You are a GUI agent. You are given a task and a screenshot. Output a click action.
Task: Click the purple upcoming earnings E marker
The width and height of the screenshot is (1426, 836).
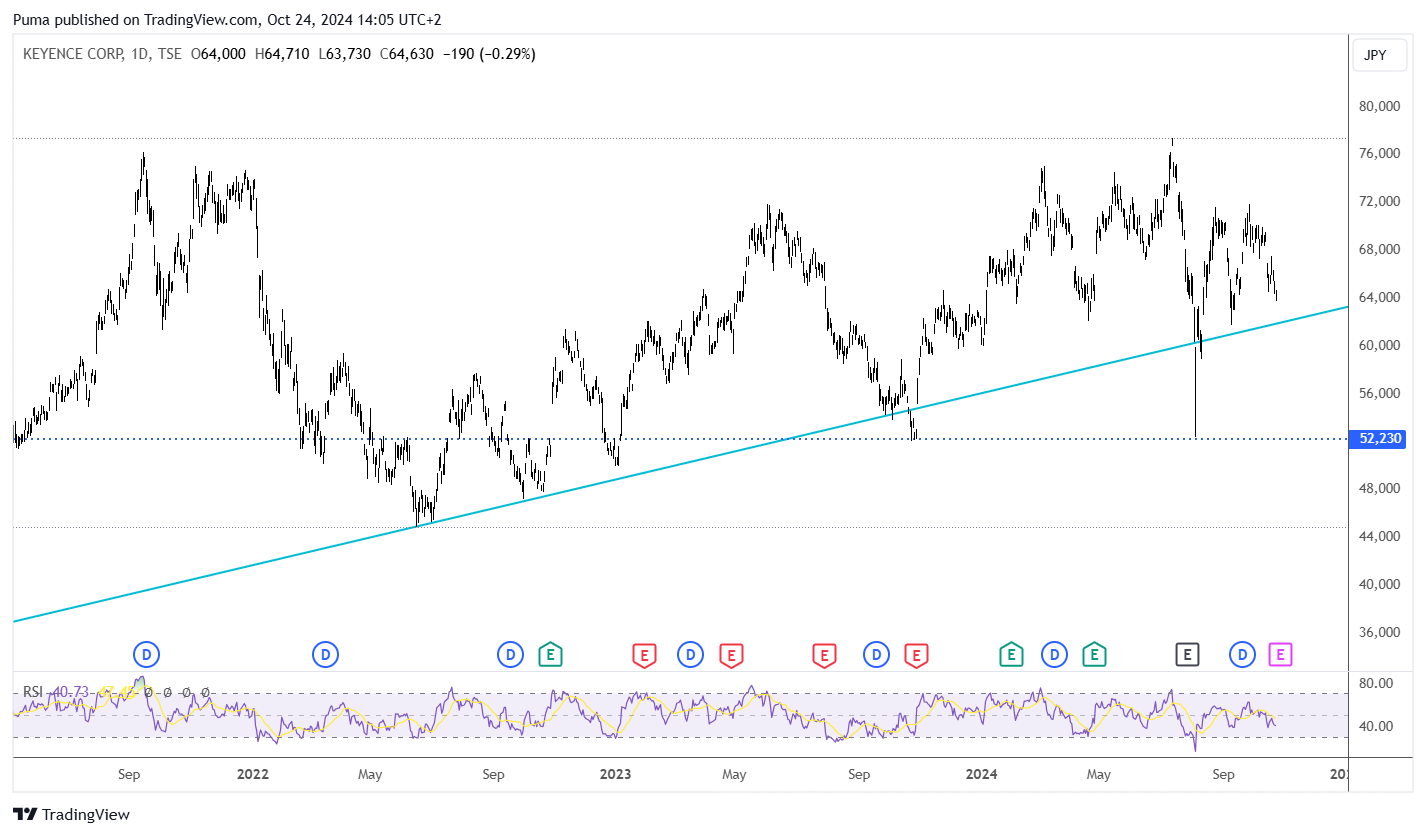pos(1280,655)
